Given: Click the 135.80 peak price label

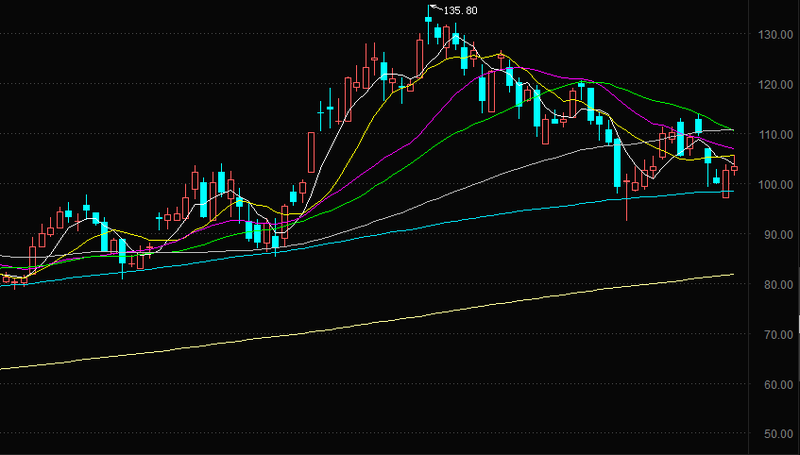Looking at the screenshot, I should [x=459, y=11].
